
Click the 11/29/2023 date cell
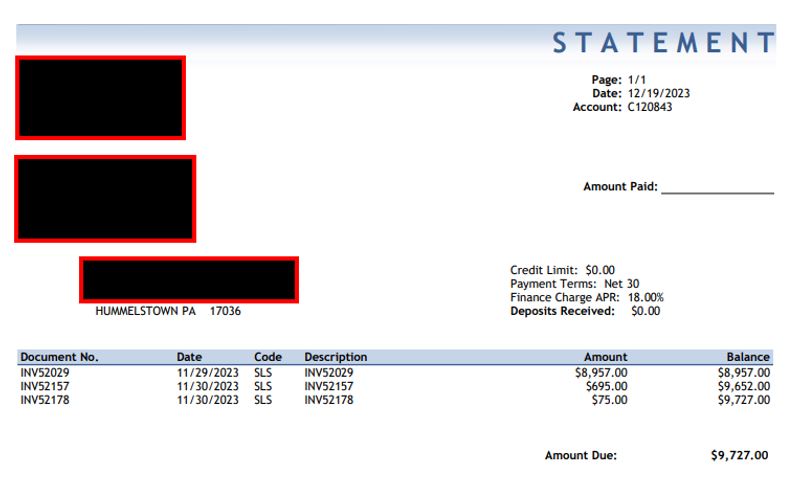[x=208, y=372]
